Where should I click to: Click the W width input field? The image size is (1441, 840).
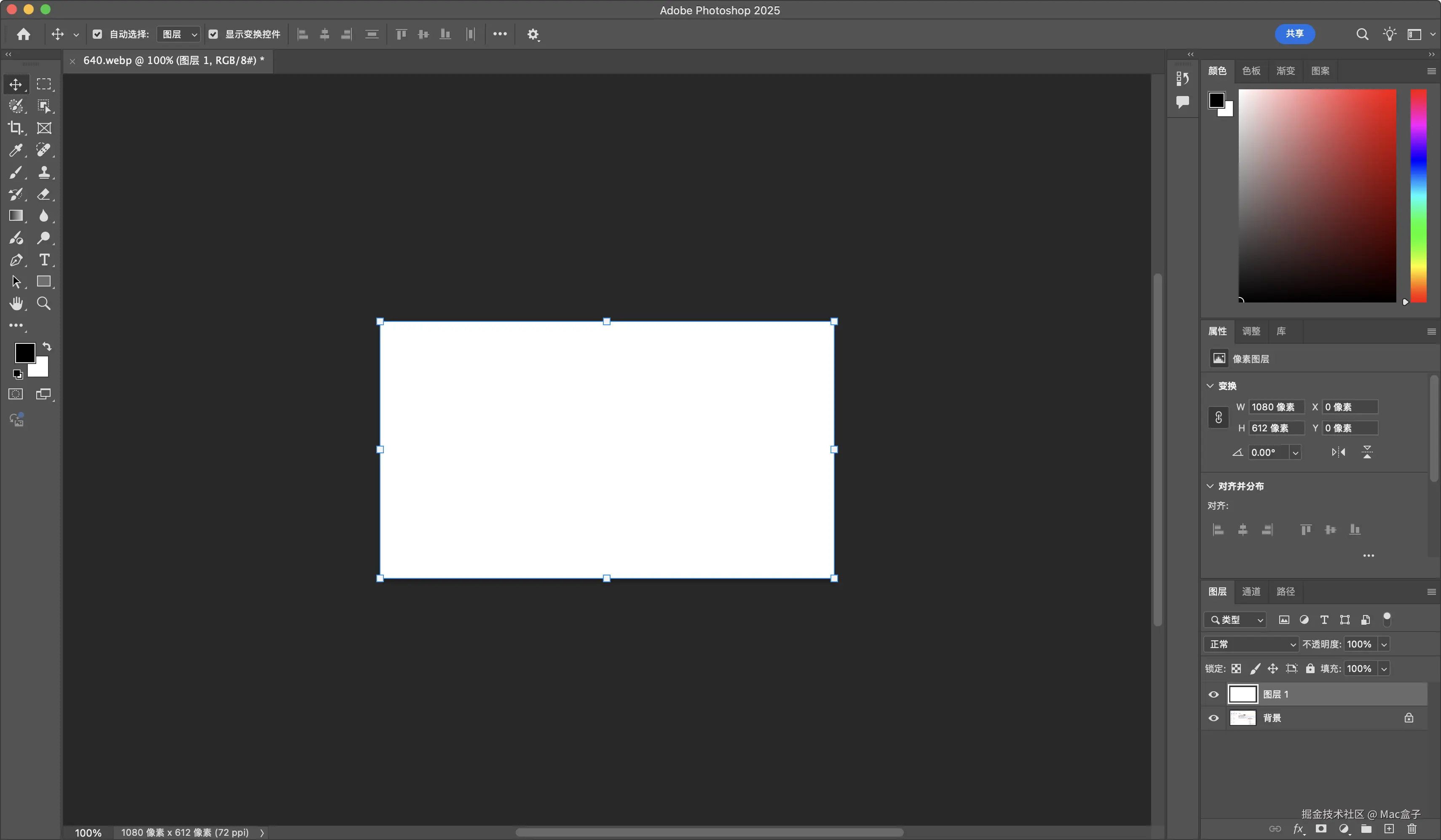(x=1276, y=407)
